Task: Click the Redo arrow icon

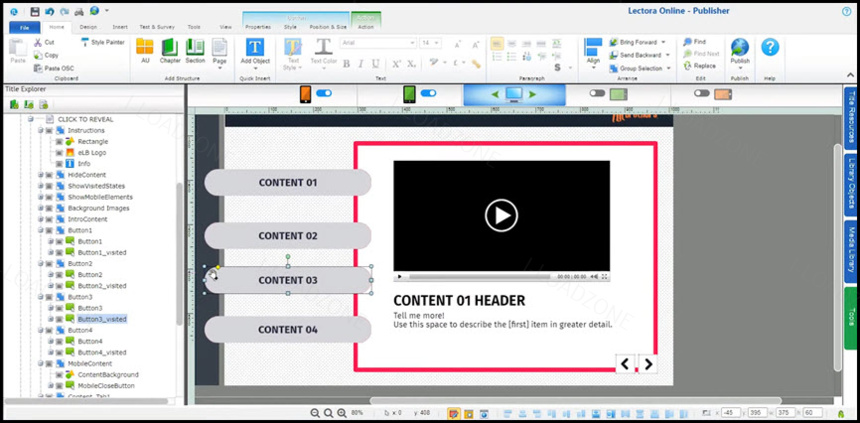Action: [x=65, y=11]
